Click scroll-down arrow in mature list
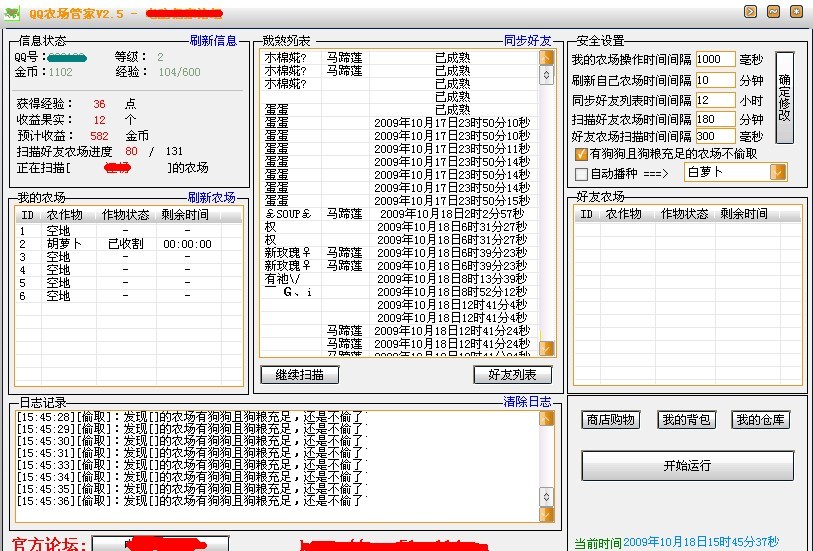 pos(546,348)
